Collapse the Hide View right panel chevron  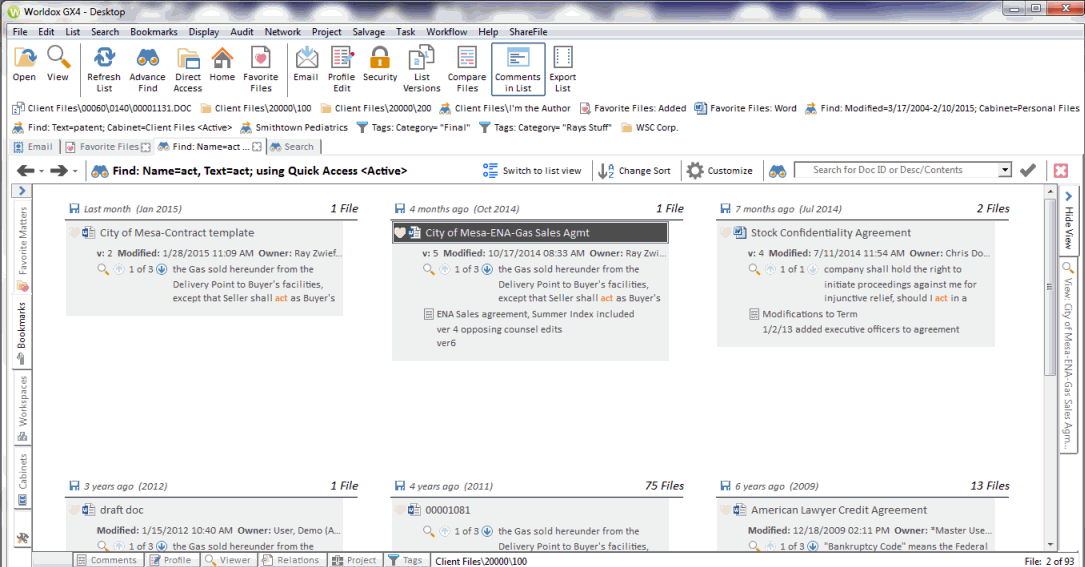[x=1068, y=197]
